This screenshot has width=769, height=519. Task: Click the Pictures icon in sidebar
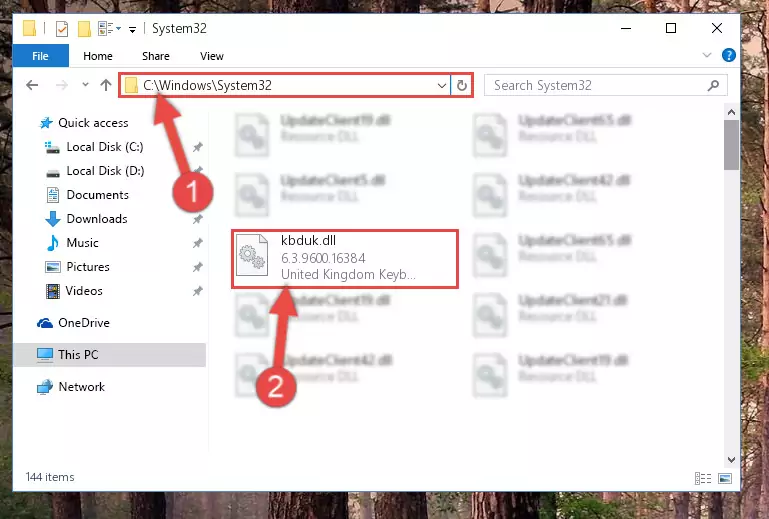(x=53, y=267)
